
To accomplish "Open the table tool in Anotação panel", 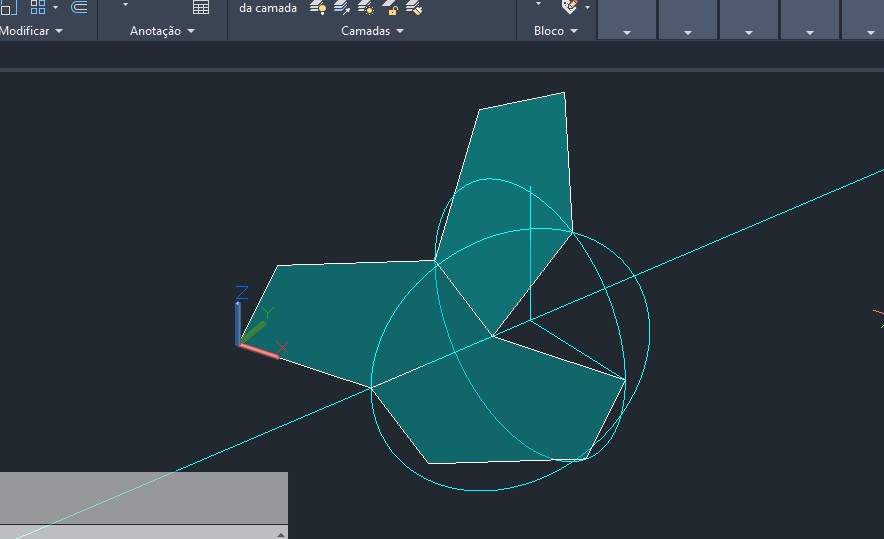I will [201, 7].
